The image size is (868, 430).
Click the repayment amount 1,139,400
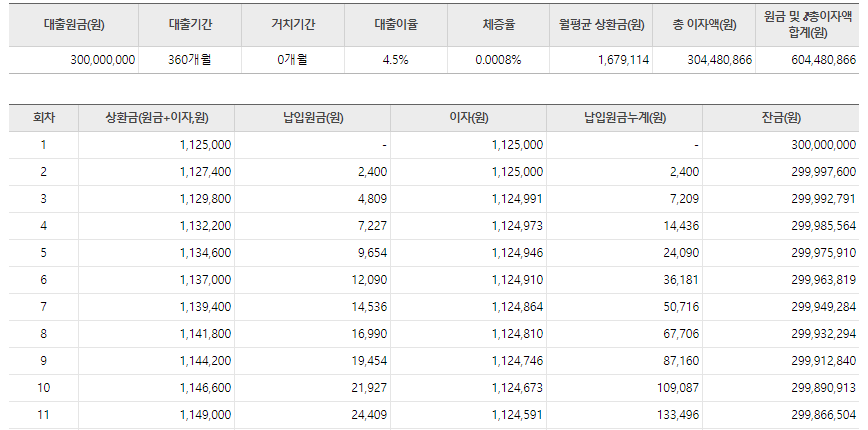pyautogui.click(x=205, y=307)
